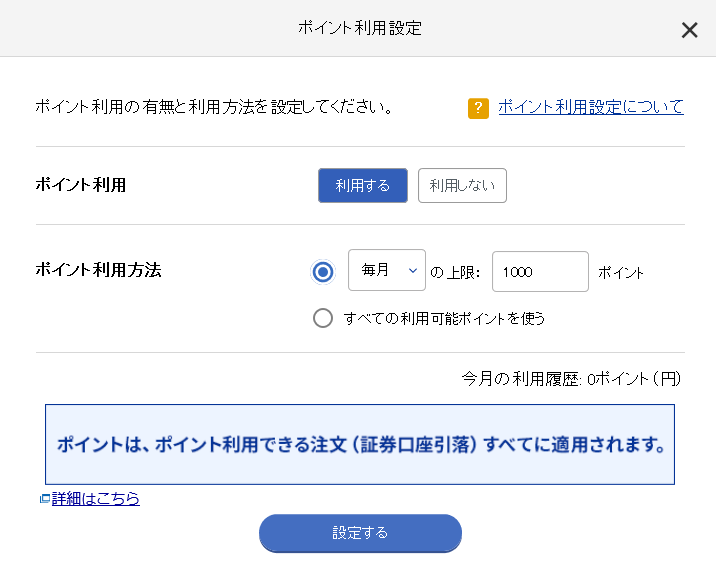
Task: Click the ポイント利用設定 dialog title
Action: tap(360, 28)
